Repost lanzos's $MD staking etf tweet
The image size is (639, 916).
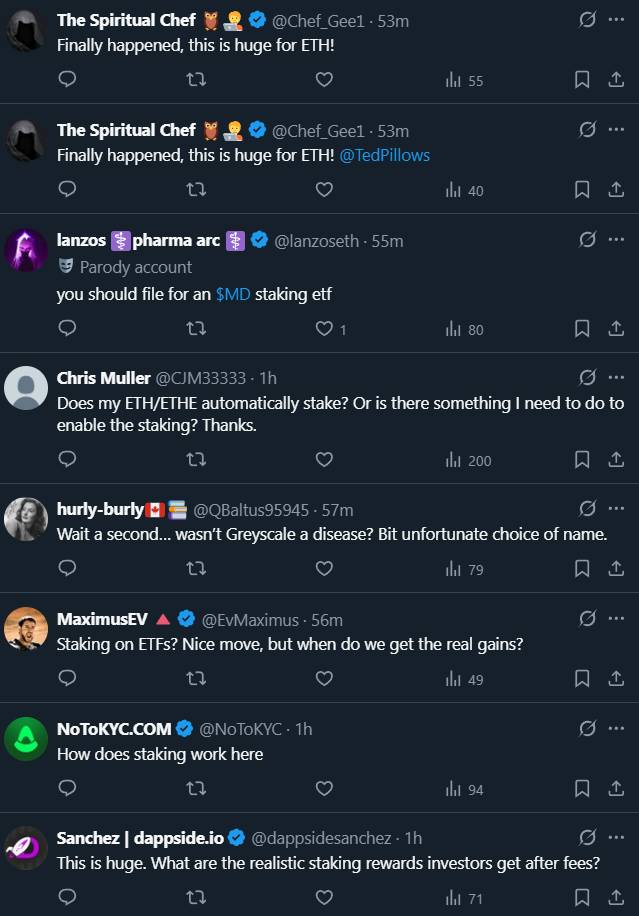click(197, 328)
